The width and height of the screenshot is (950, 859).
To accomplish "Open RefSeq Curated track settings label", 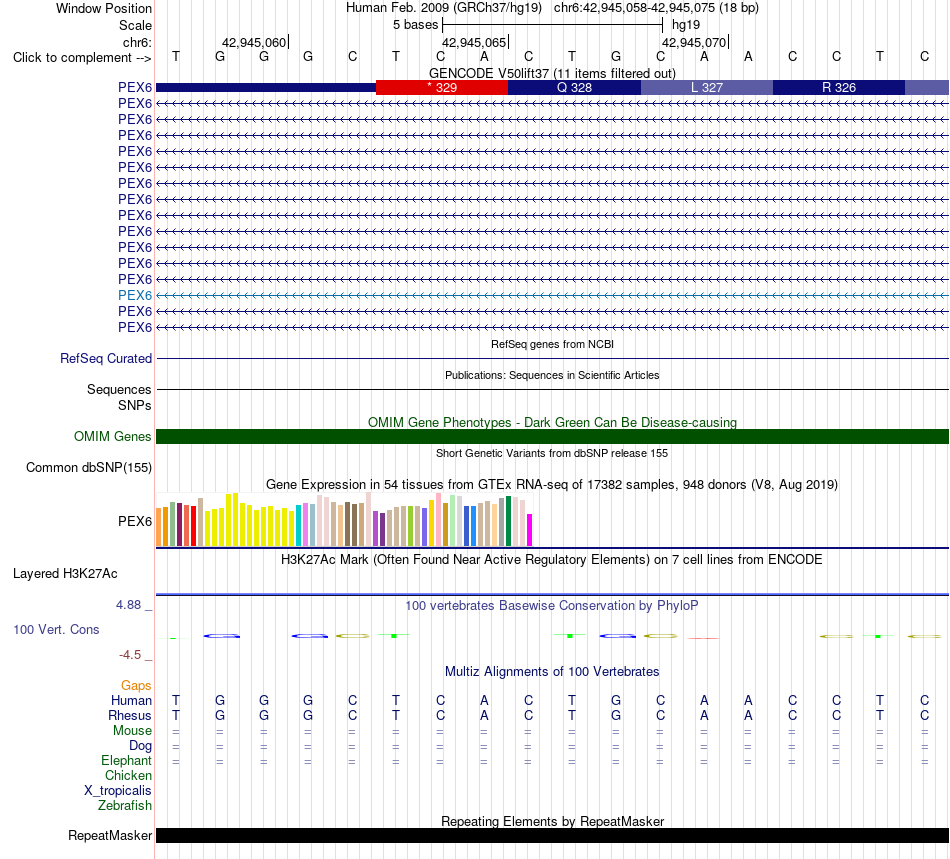I will [x=106, y=359].
